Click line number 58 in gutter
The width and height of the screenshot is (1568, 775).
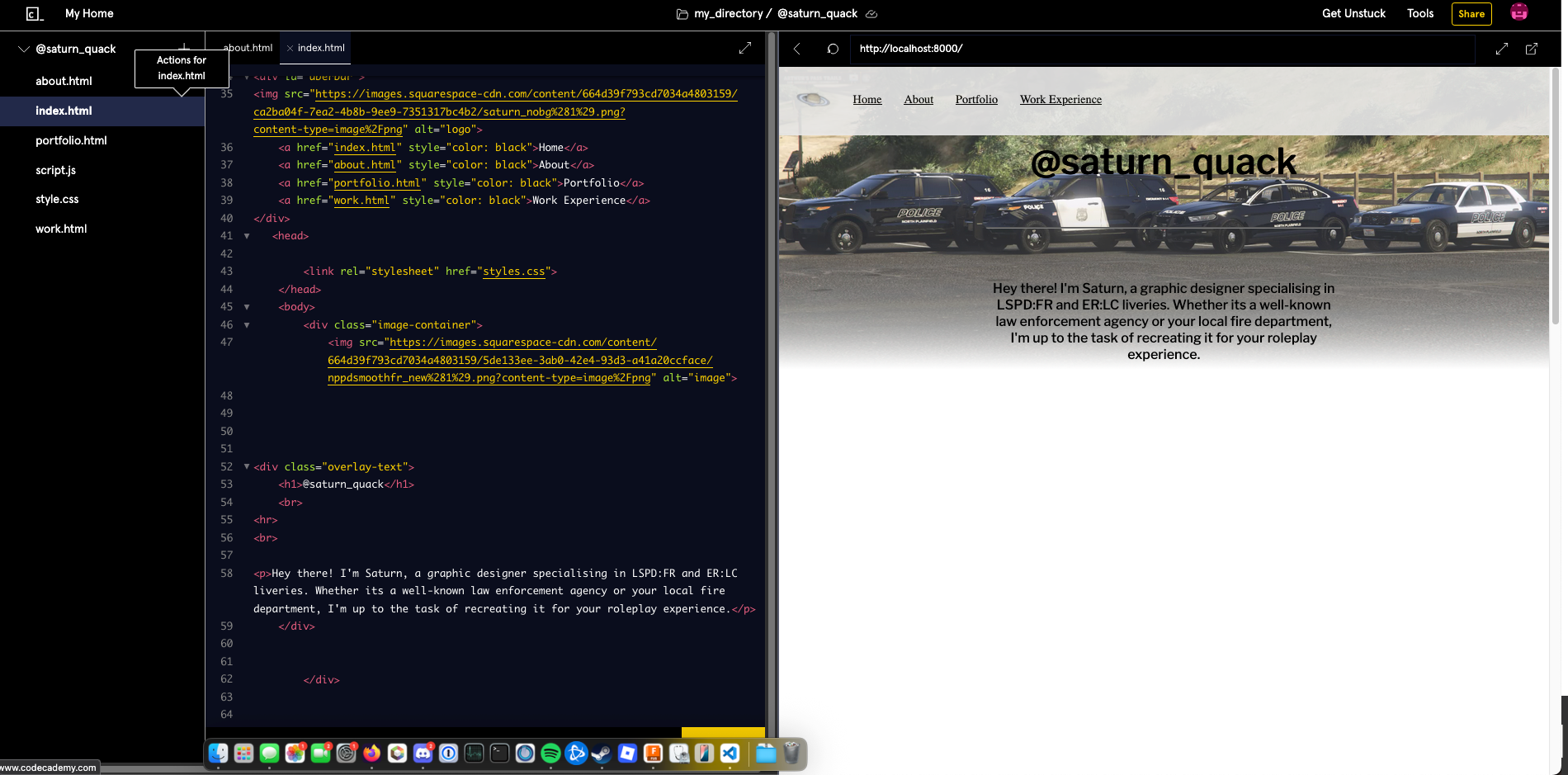(226, 573)
